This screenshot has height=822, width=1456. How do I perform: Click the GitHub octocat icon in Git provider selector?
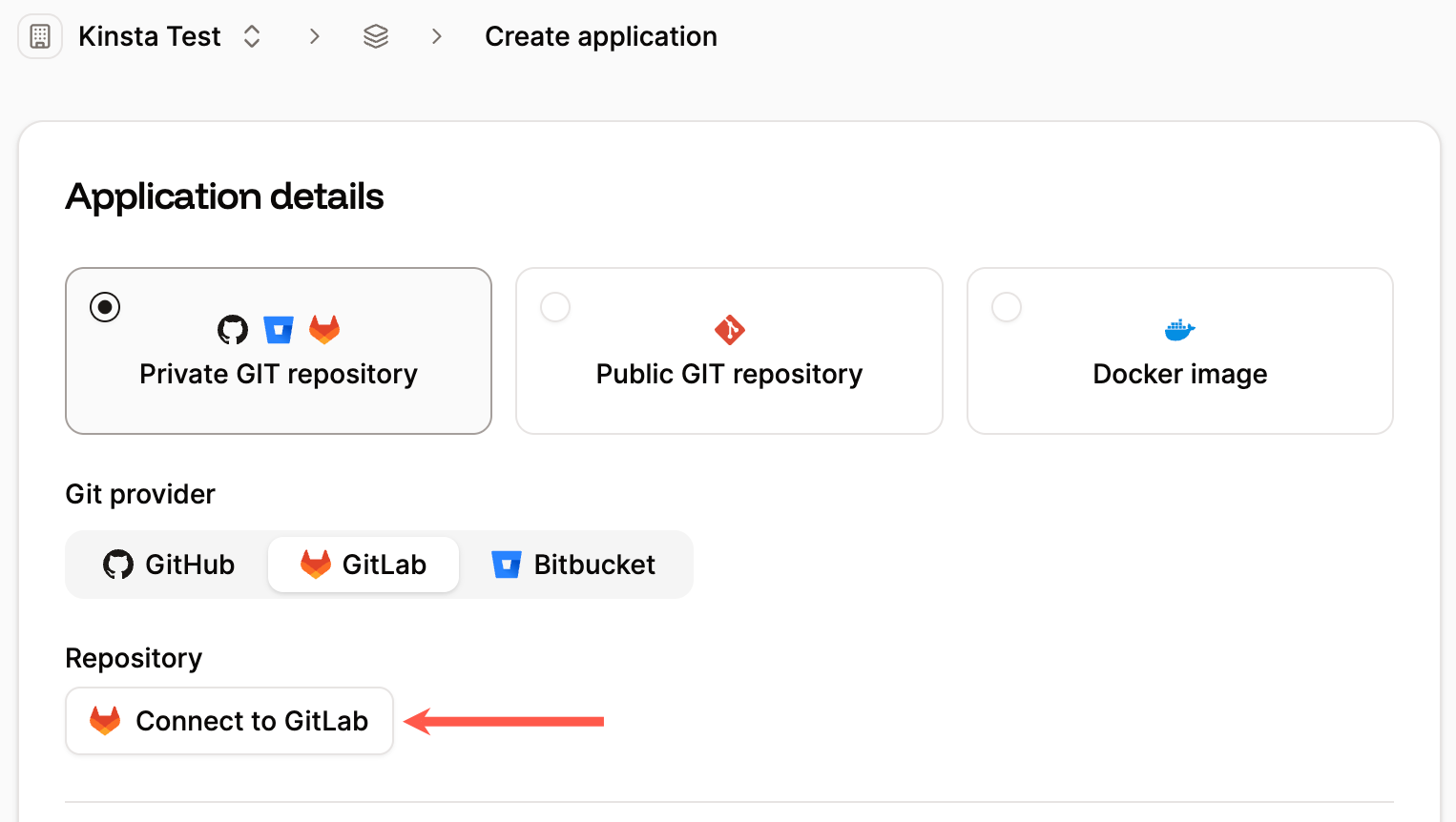(x=117, y=564)
